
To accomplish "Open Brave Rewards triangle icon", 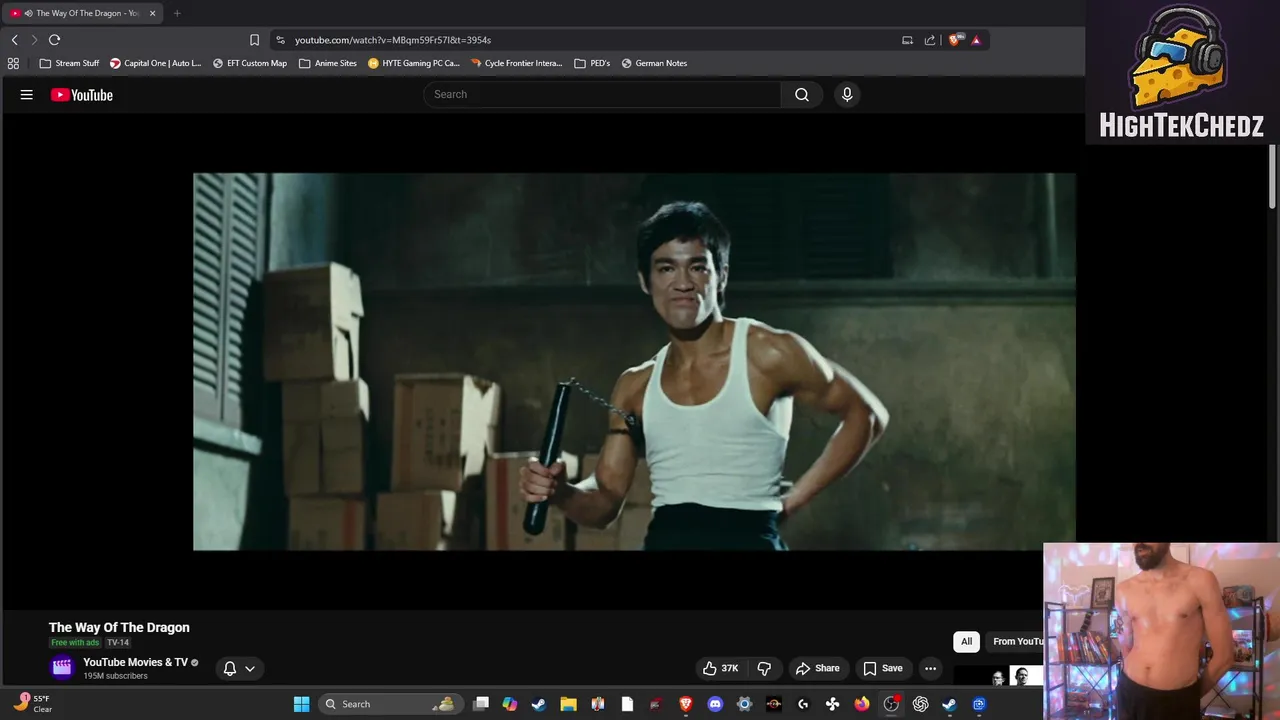I will (976, 40).
